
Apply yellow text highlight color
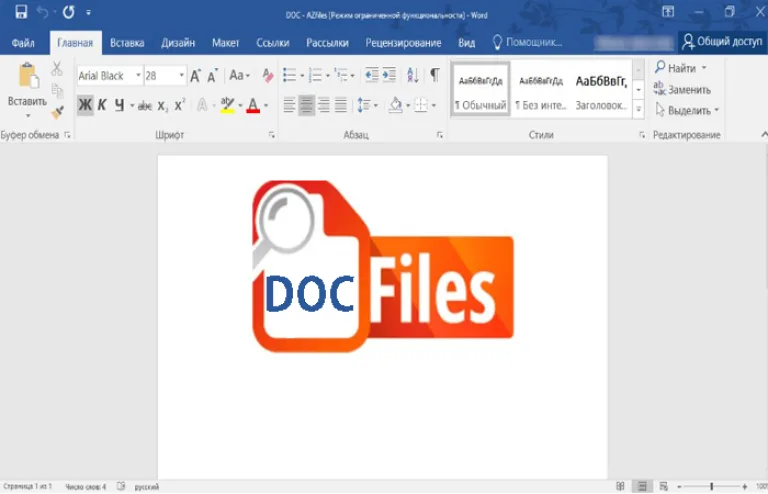click(227, 105)
